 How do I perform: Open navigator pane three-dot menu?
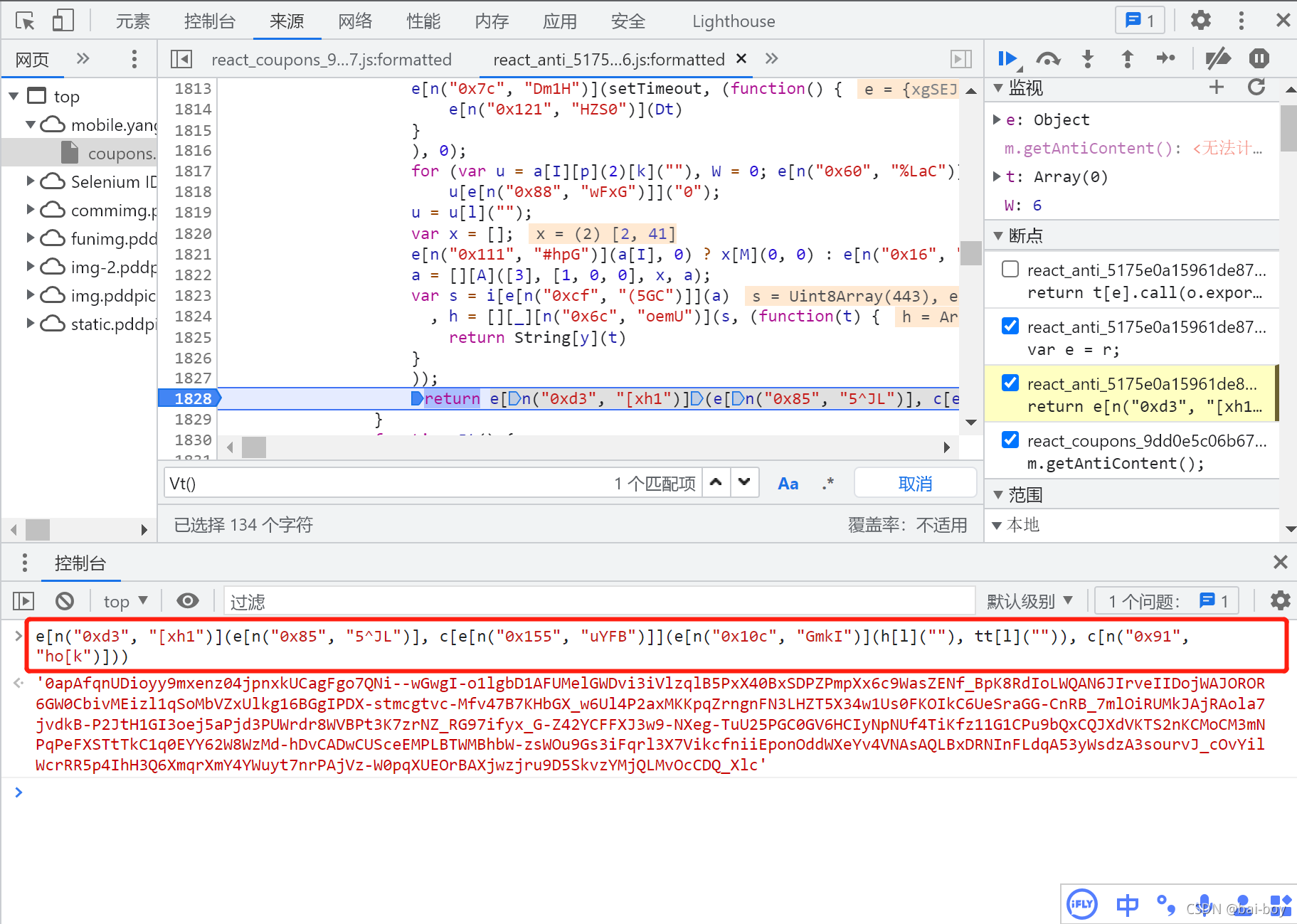[x=134, y=59]
